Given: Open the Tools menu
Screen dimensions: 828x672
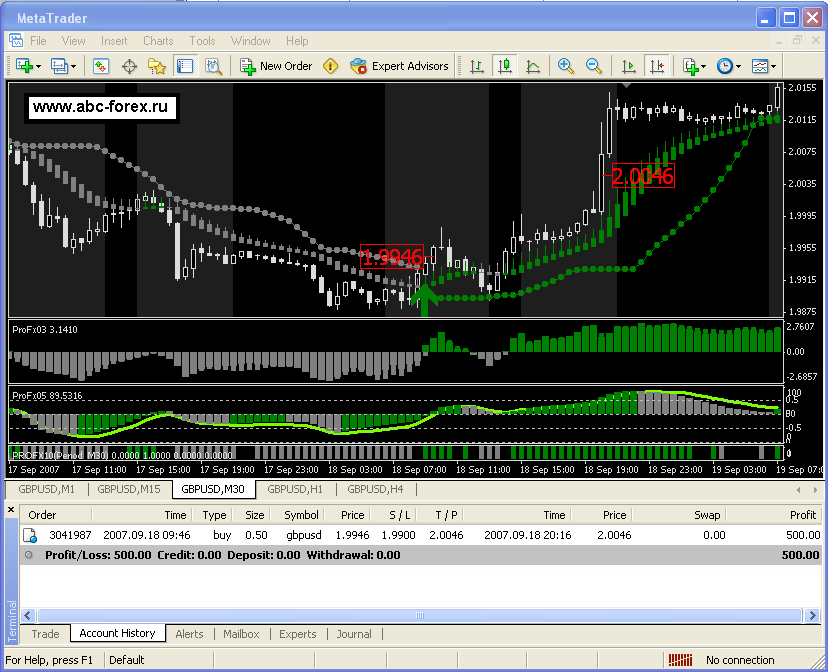Looking at the screenshot, I should (x=202, y=41).
